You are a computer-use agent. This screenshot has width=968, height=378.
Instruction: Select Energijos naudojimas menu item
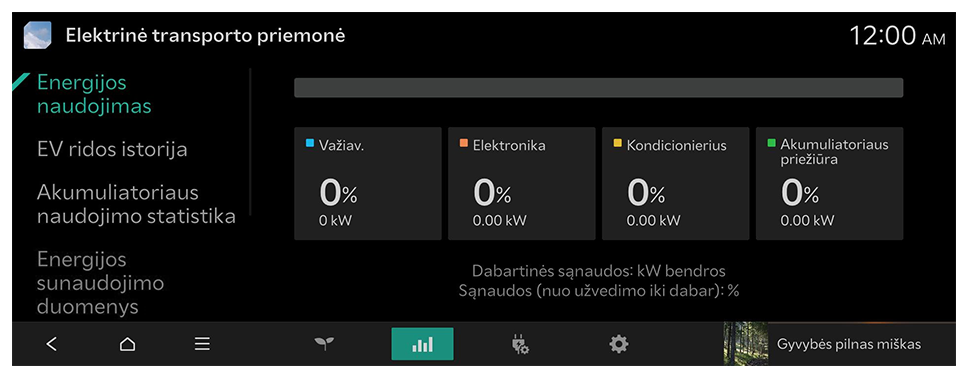click(94, 94)
